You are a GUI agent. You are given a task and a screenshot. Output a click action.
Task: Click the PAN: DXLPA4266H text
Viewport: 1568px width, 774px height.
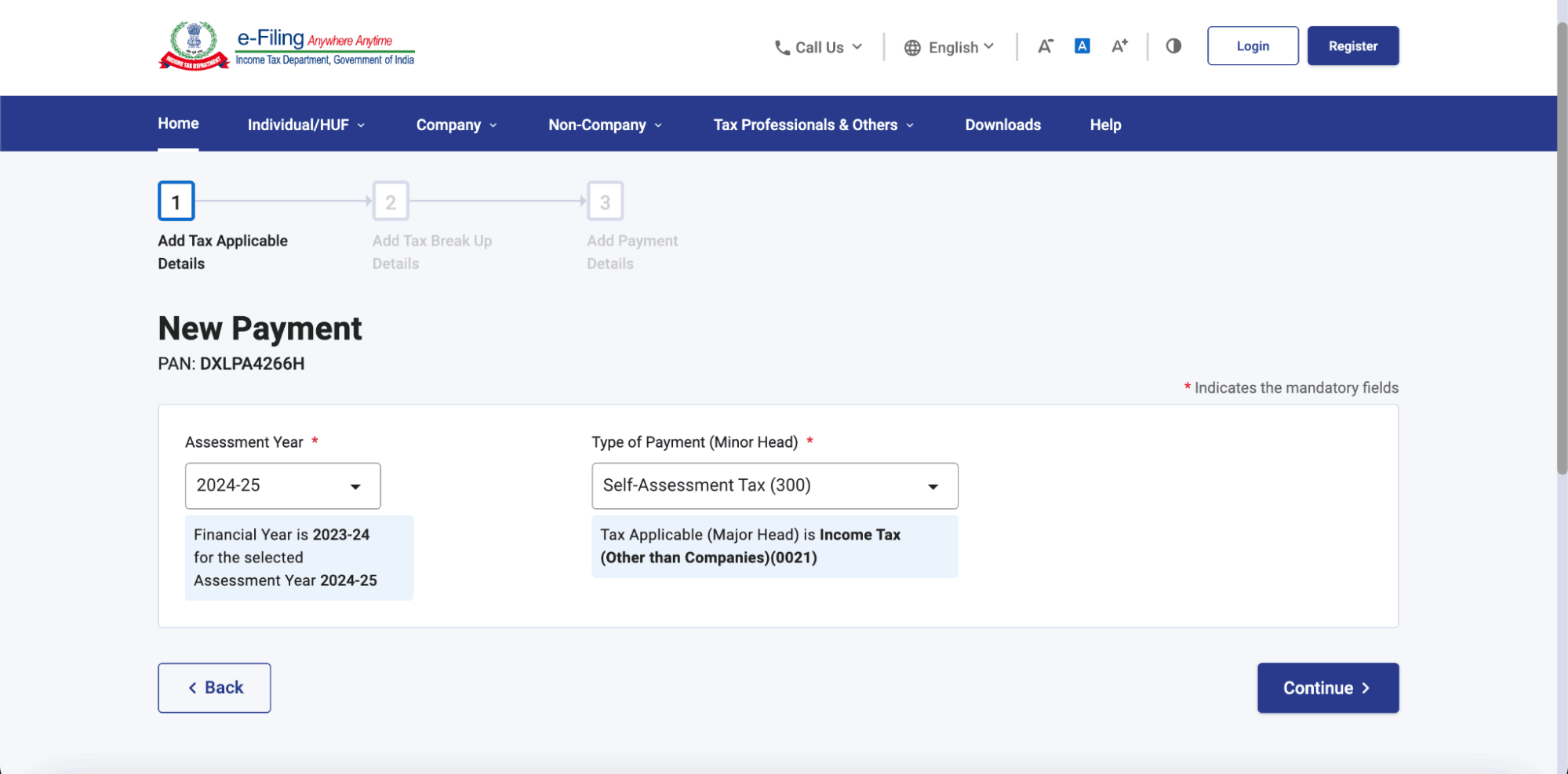tap(231, 364)
